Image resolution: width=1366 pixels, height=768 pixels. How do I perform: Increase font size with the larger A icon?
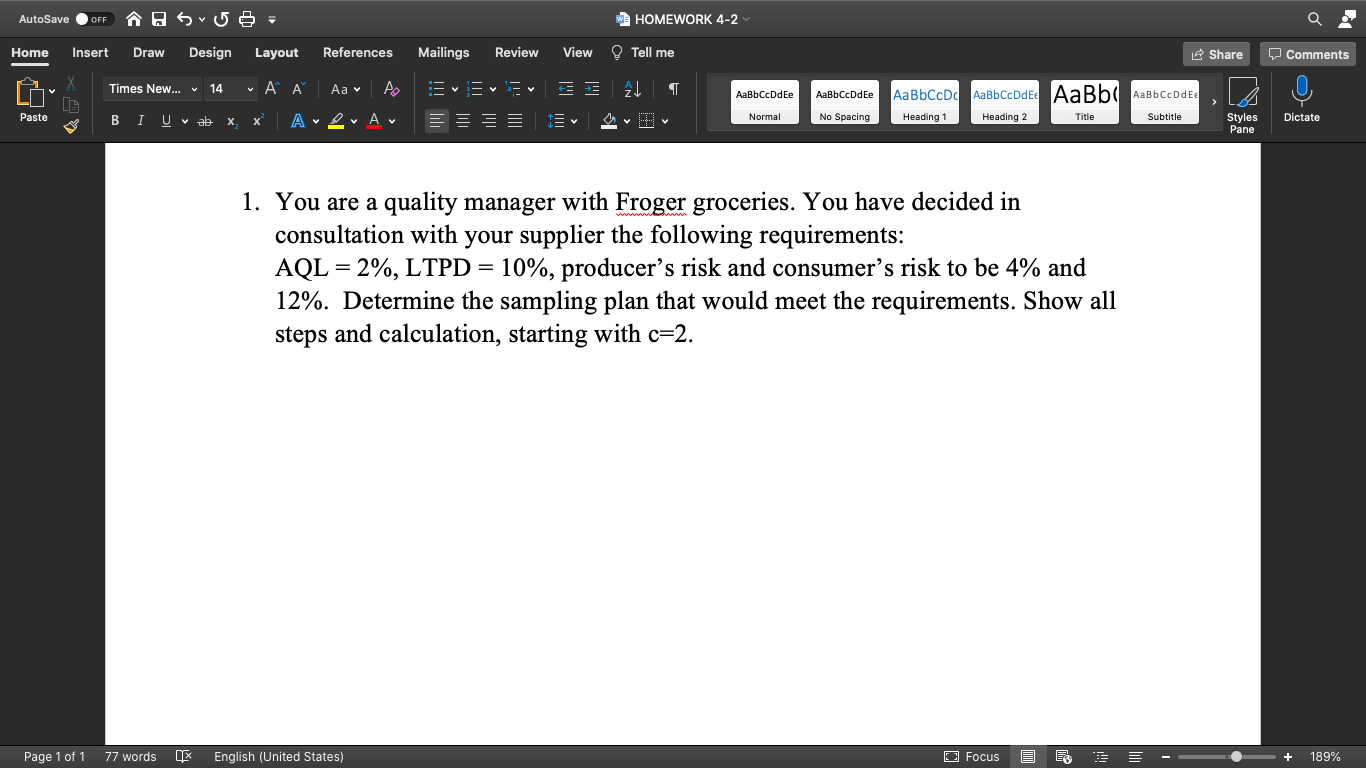click(x=274, y=89)
